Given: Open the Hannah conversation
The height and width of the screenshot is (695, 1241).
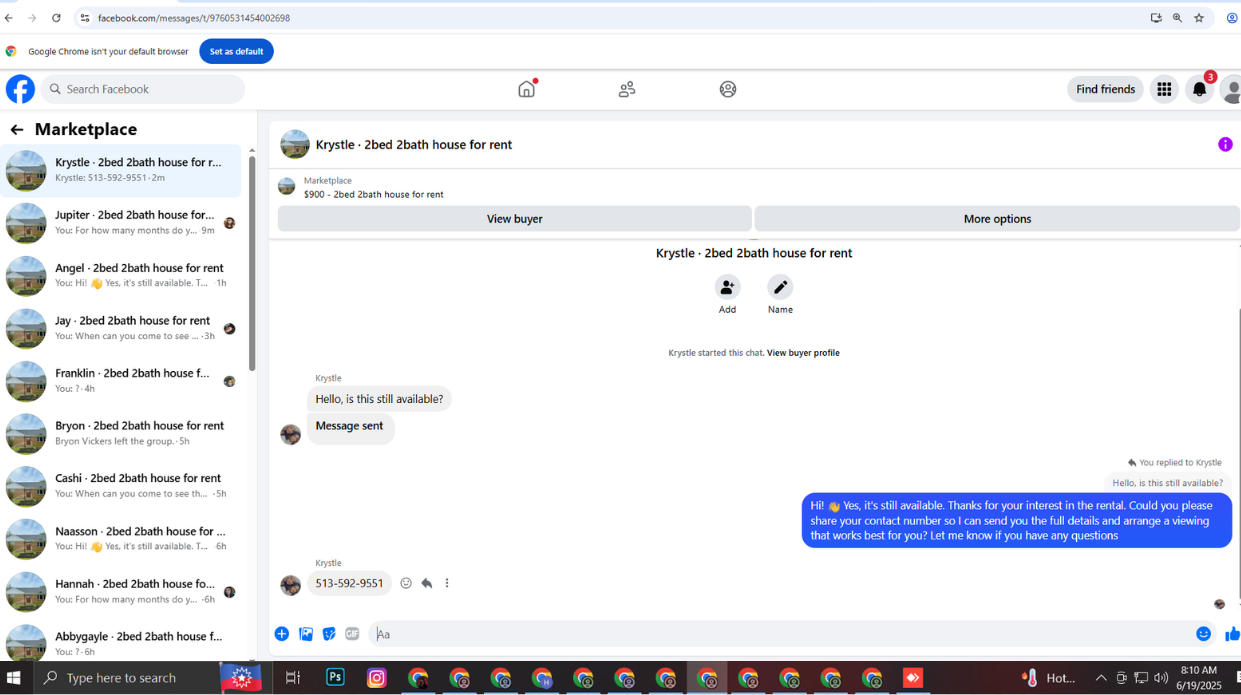Looking at the screenshot, I should pyautogui.click(x=121, y=592).
